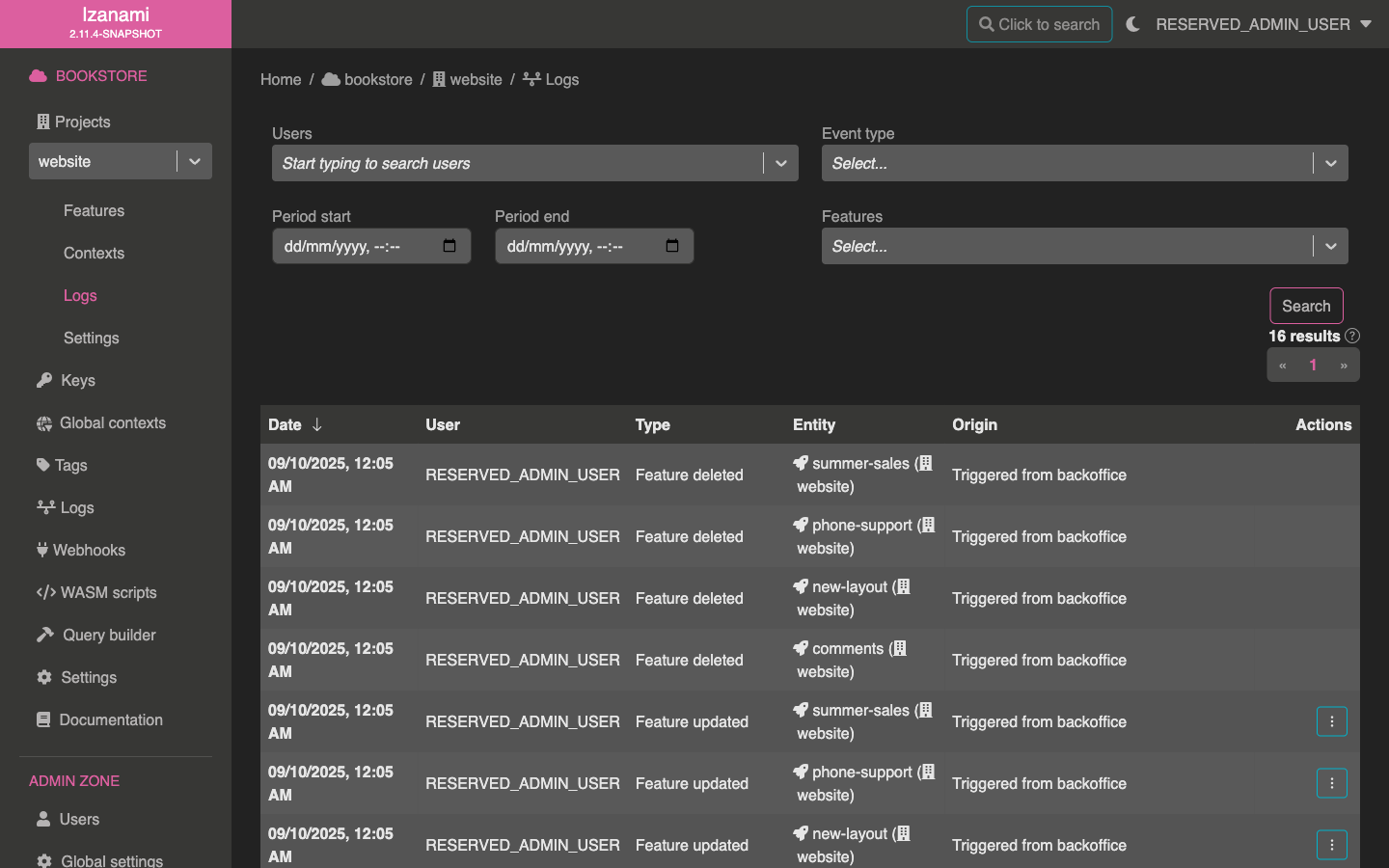Open Webhooks from the sidebar
Viewport: 1389px width, 868px height.
click(x=89, y=550)
